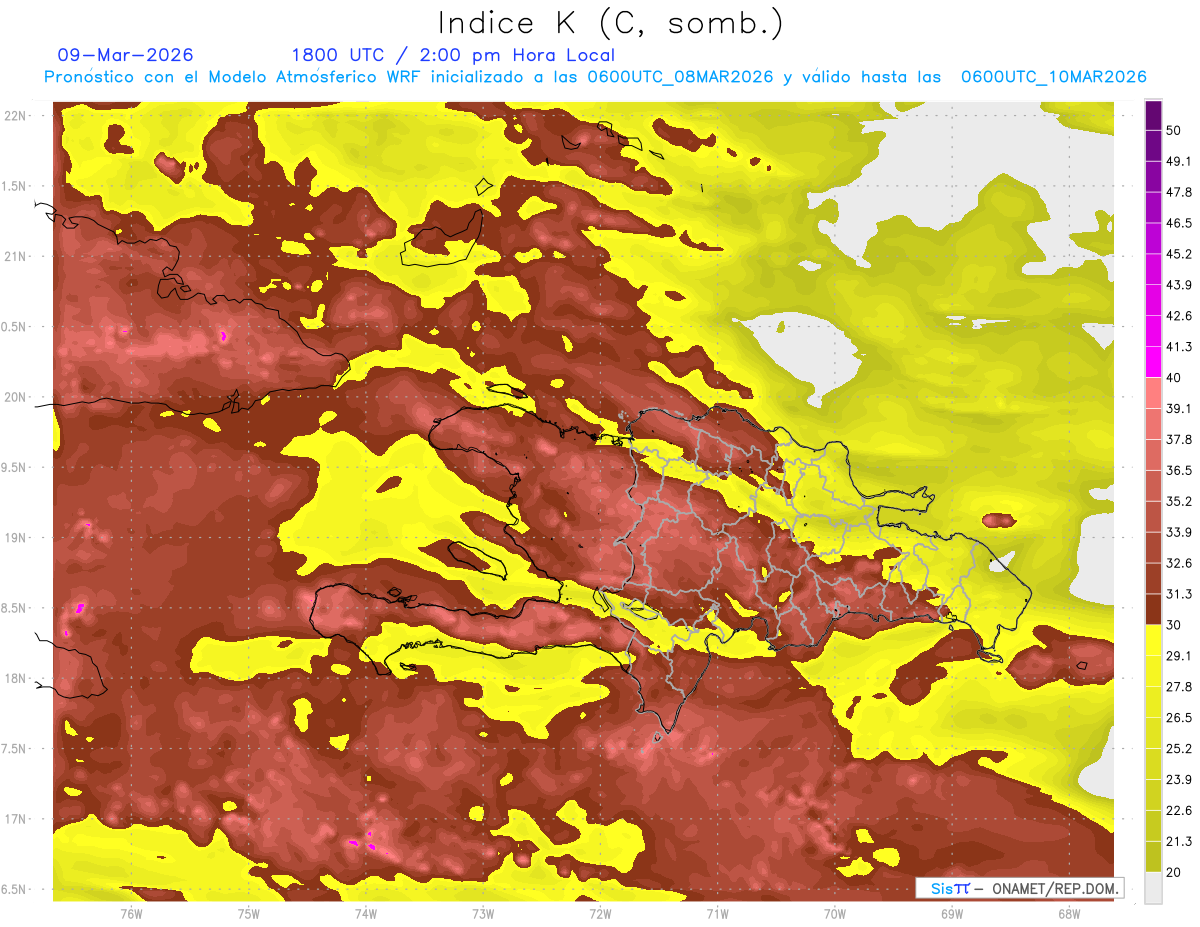1200x927 pixels.
Task: Select the date label "09-Mar-2026"
Action: (x=126, y=55)
